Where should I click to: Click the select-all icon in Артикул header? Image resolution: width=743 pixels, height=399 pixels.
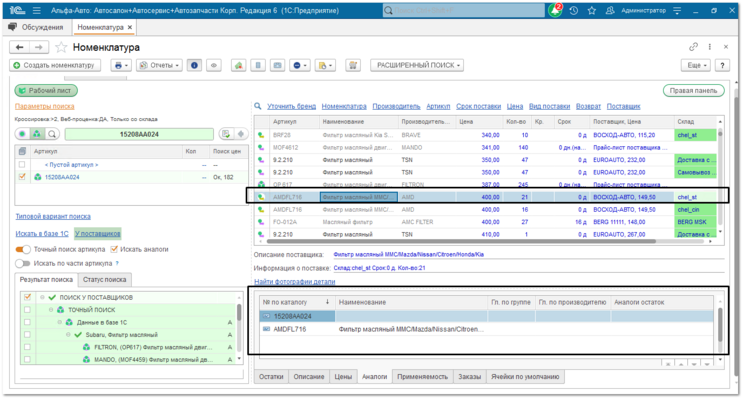tap(22, 151)
